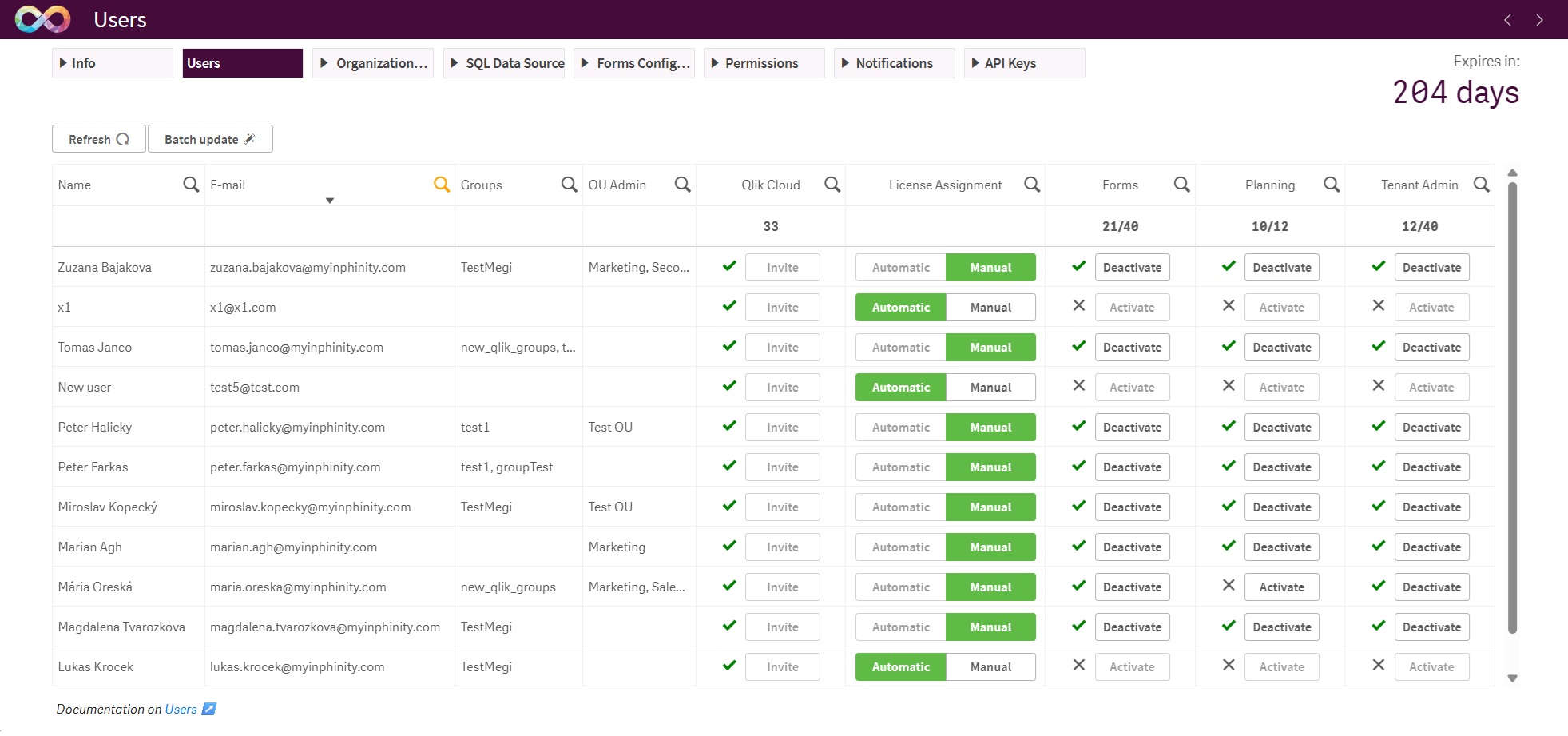Search the Planning column
This screenshot has width=1568, height=736.
1332,185
